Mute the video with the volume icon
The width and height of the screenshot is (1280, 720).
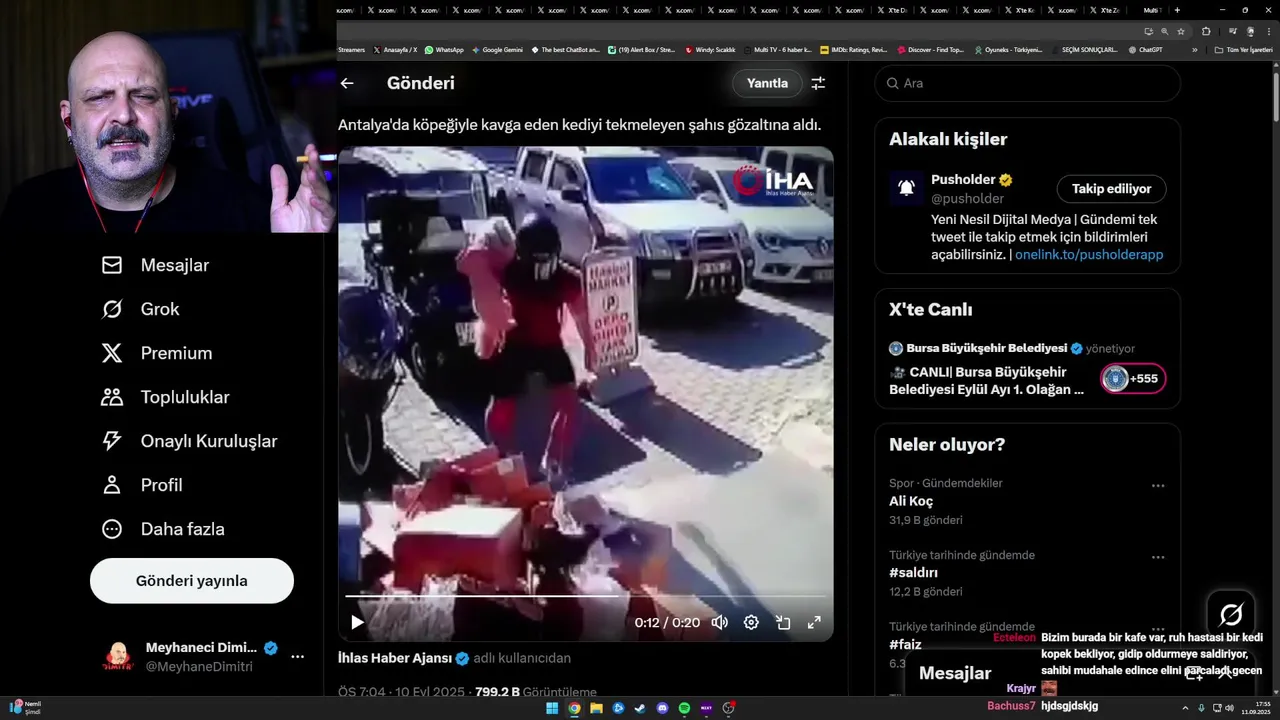pyautogui.click(x=719, y=622)
